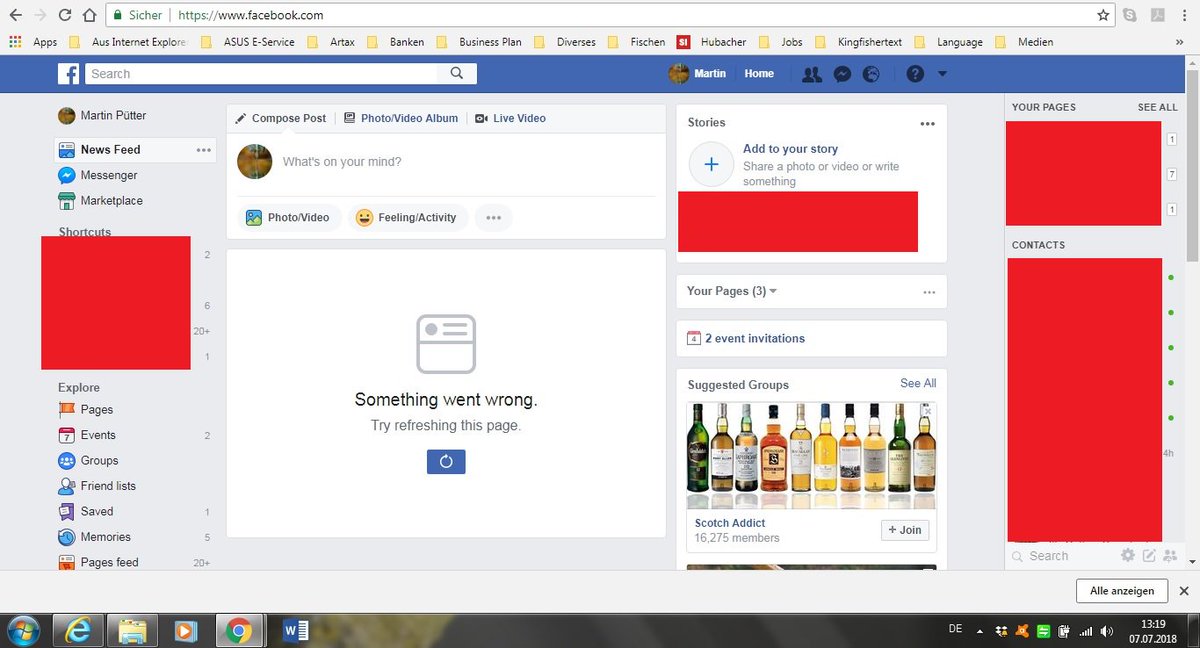Reload the page in Chrome

tap(64, 15)
